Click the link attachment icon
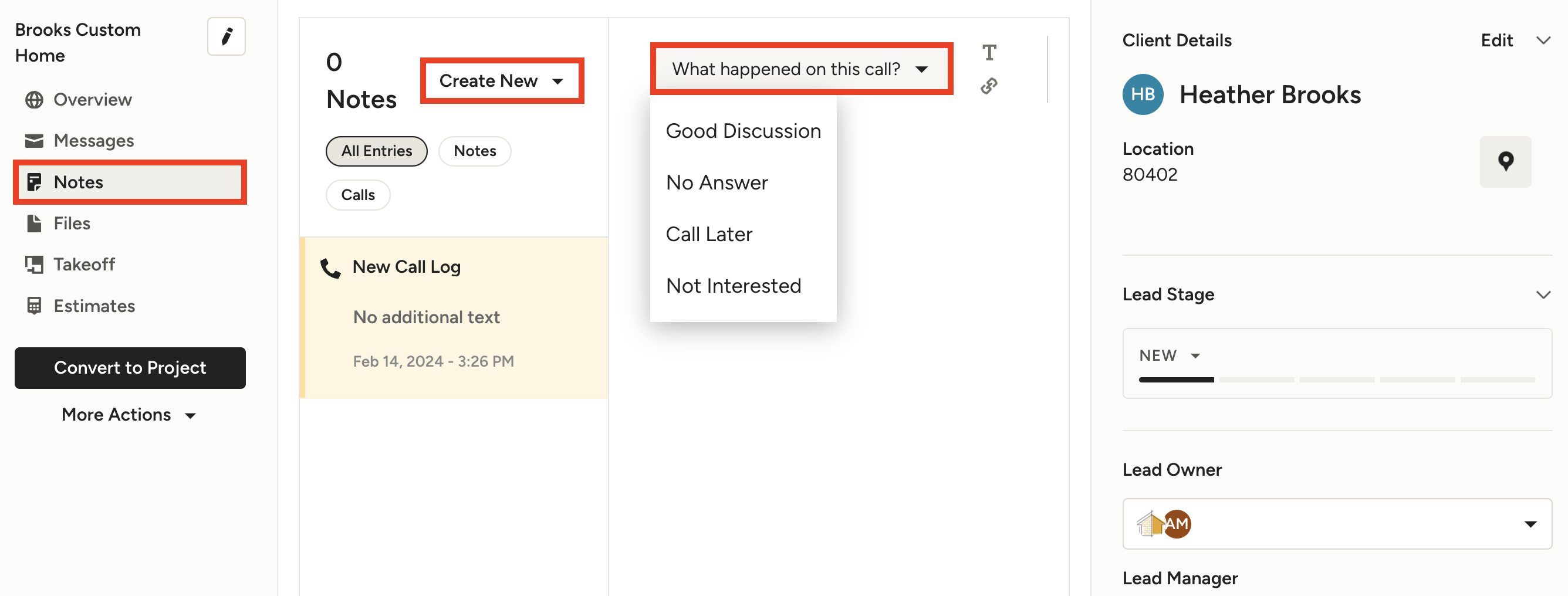This screenshot has width=1568, height=596. point(989,86)
